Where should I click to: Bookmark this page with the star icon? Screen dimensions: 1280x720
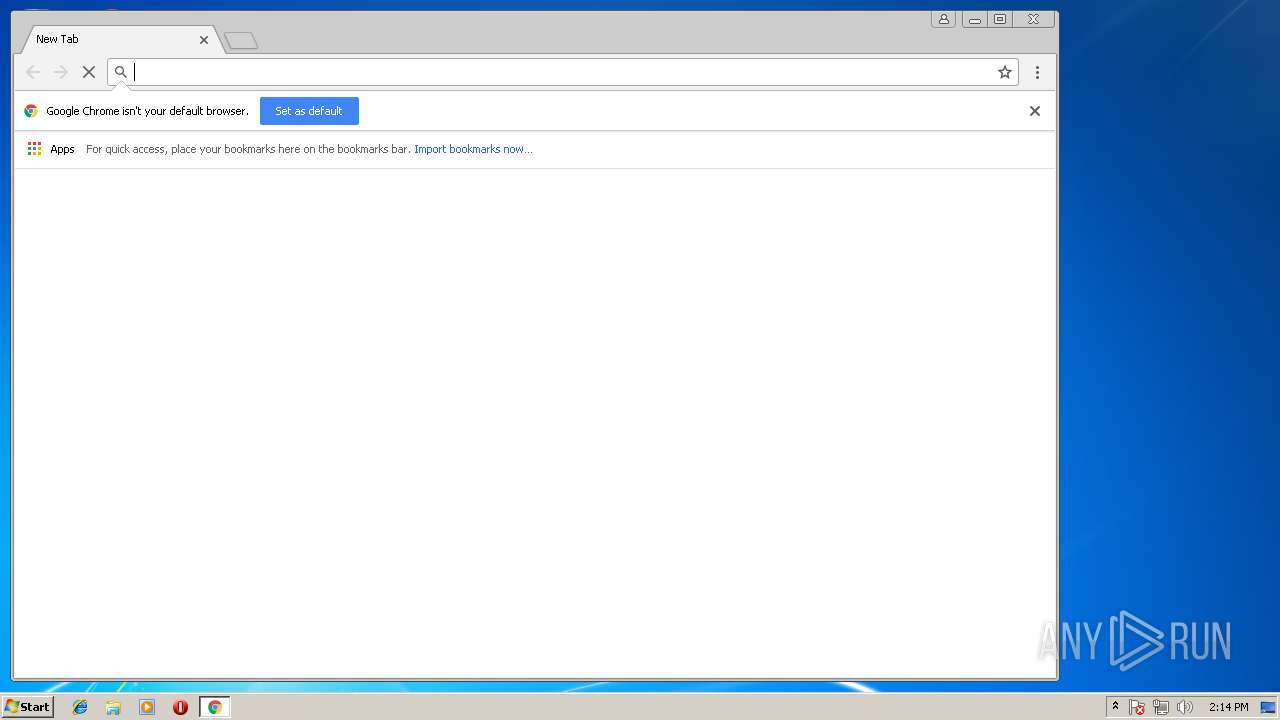point(1005,72)
